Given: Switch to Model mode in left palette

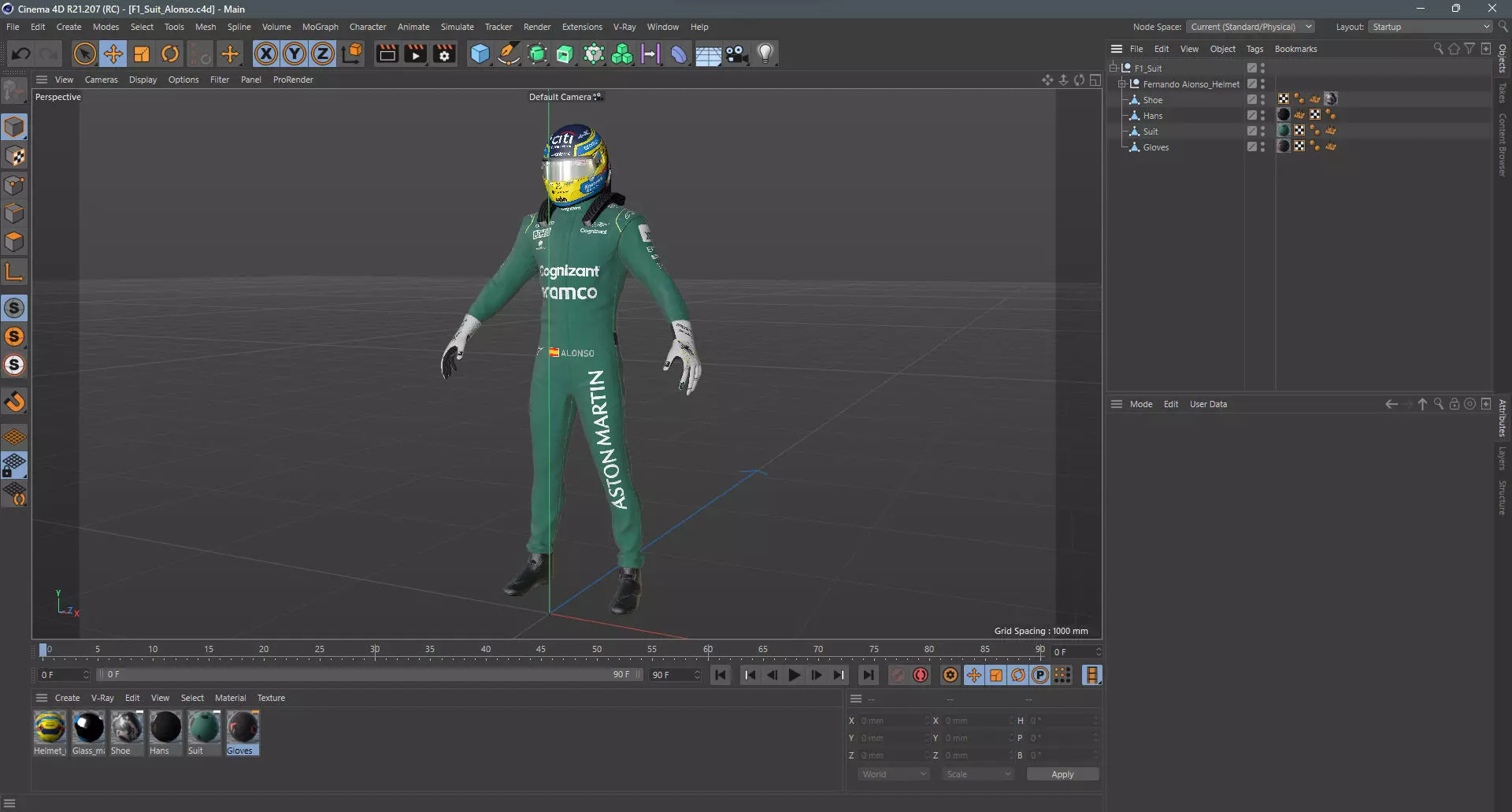Looking at the screenshot, I should click(x=15, y=127).
